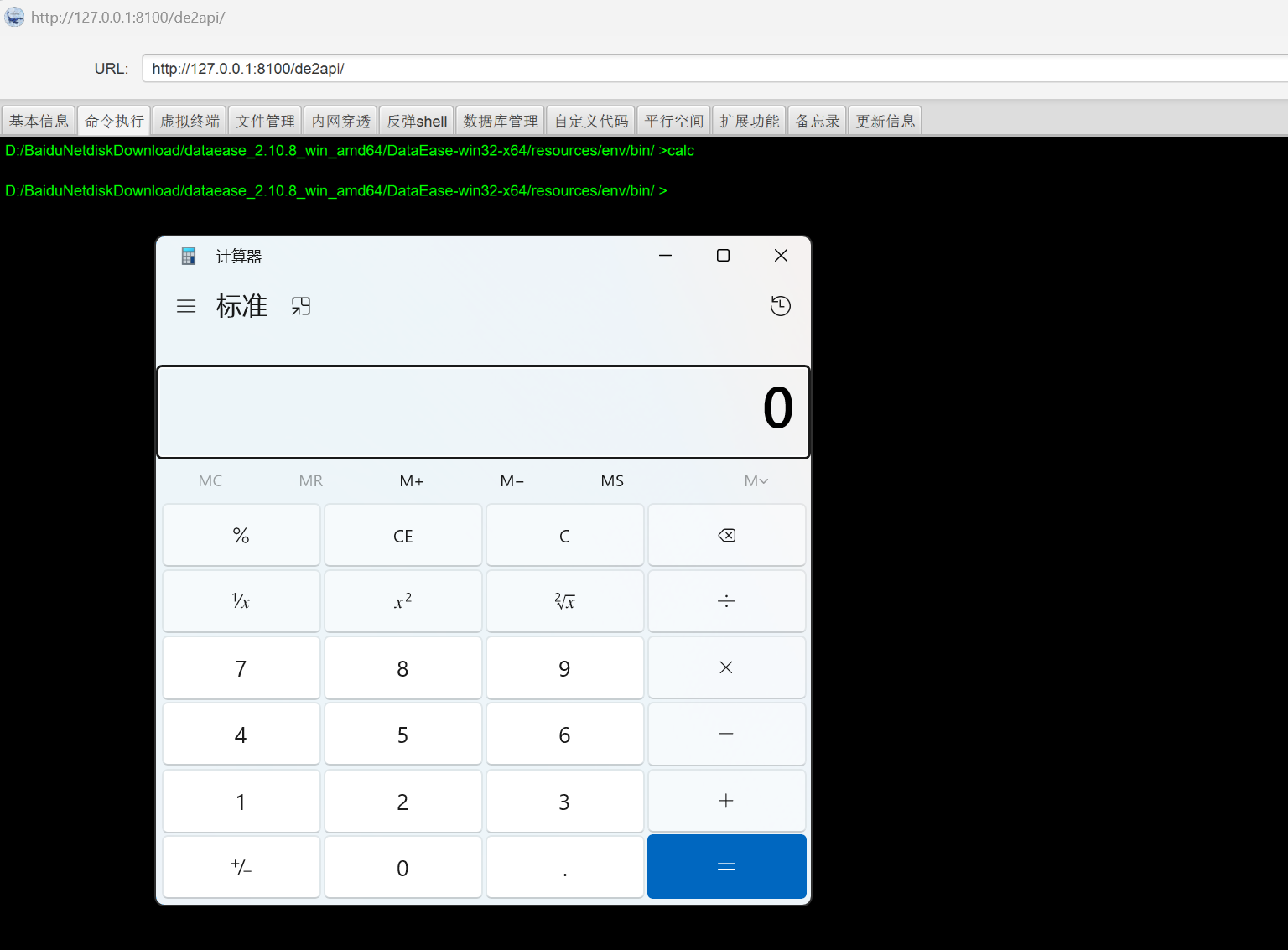Select the 反弹shell tab
Viewport: 1288px width, 950px height.
click(417, 121)
